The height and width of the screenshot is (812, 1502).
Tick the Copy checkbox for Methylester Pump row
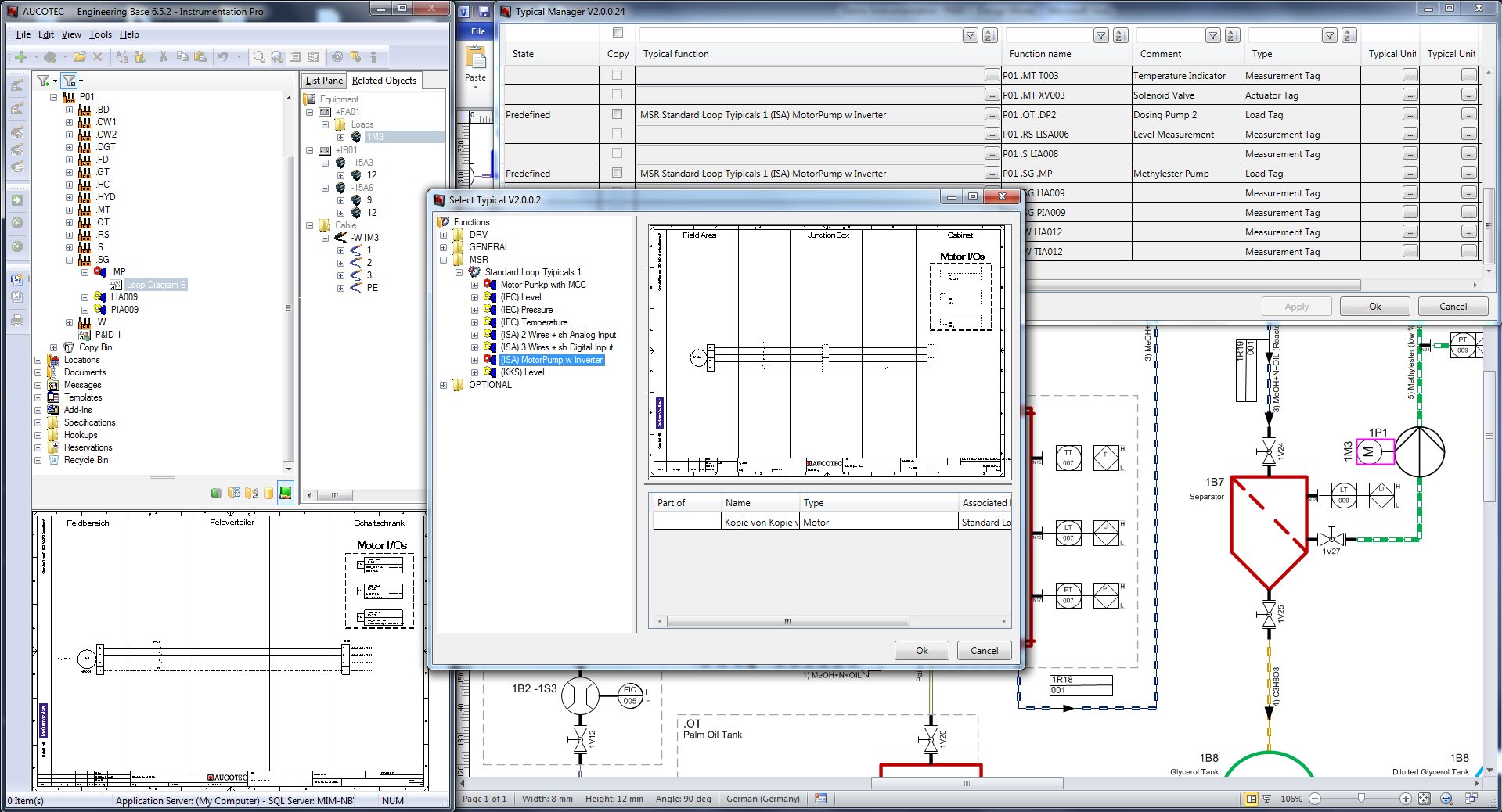pyautogui.click(x=617, y=173)
